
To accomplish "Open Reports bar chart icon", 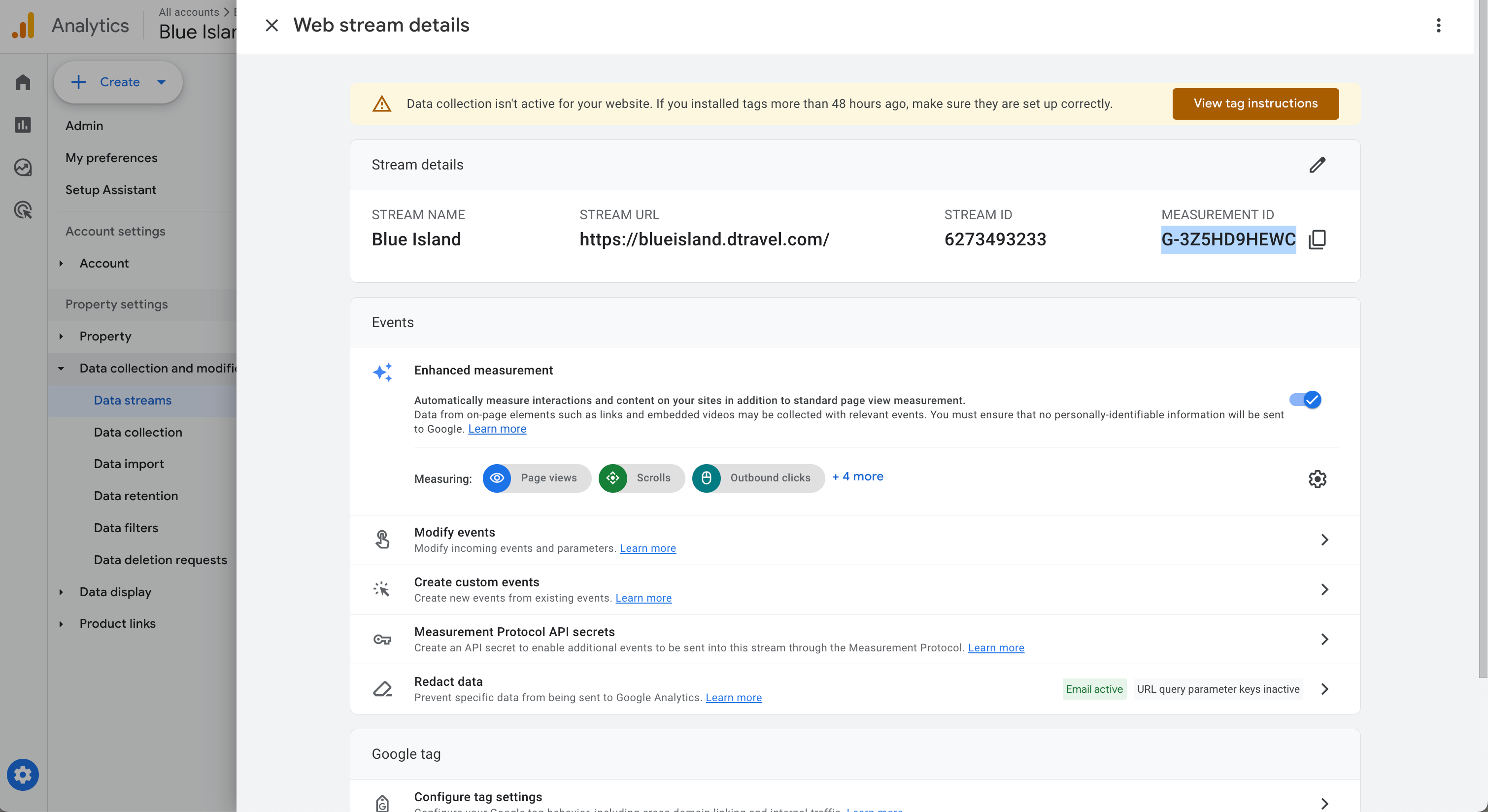I will click(x=23, y=125).
